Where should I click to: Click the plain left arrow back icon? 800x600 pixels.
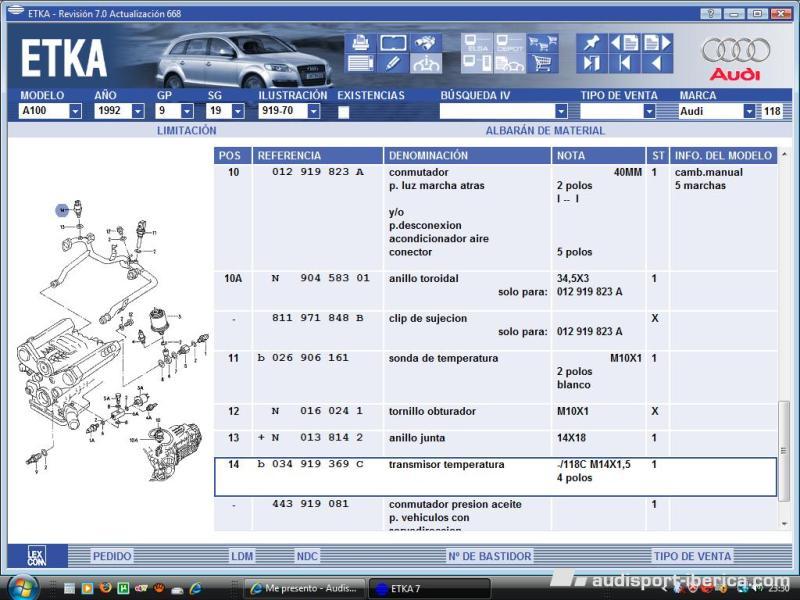click(x=657, y=63)
